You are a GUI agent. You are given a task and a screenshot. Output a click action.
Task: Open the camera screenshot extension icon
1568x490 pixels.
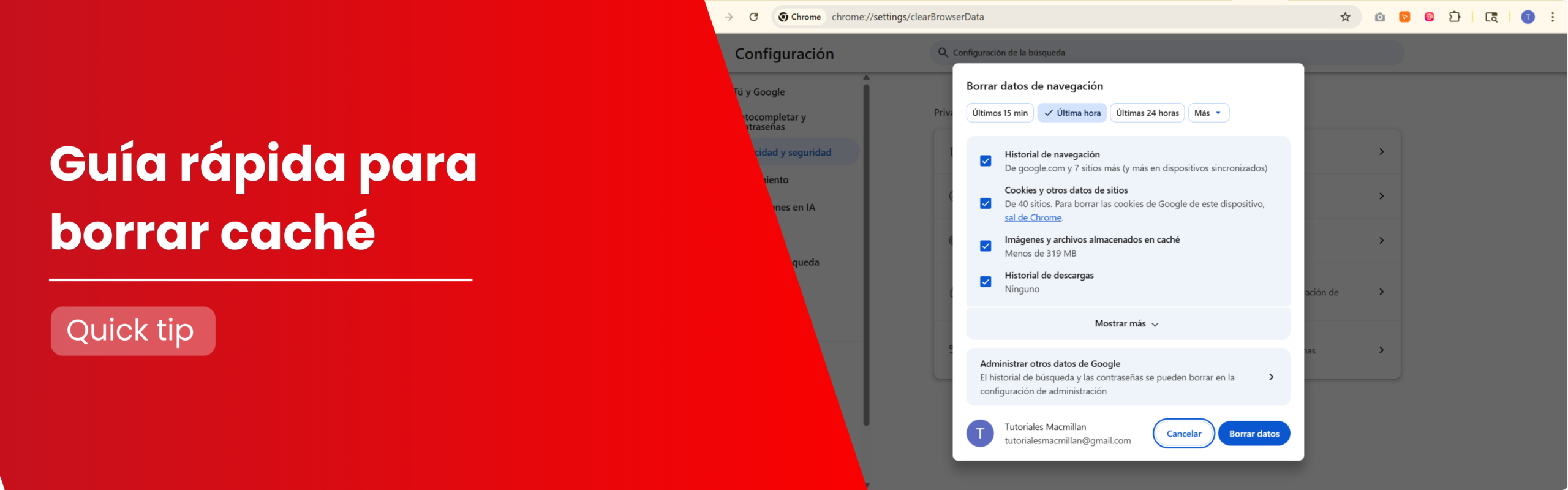point(1379,17)
